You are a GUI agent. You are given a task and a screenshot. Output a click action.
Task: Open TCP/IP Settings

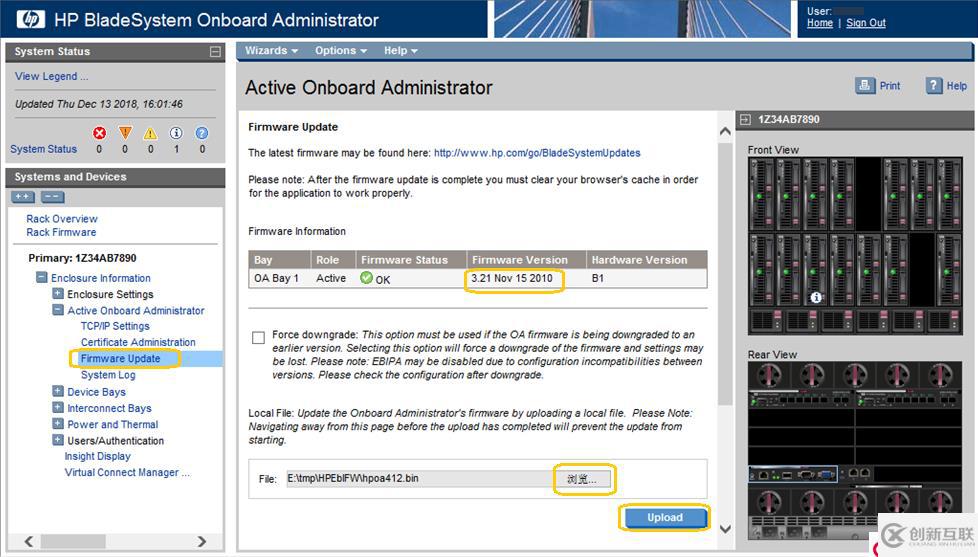tap(115, 326)
